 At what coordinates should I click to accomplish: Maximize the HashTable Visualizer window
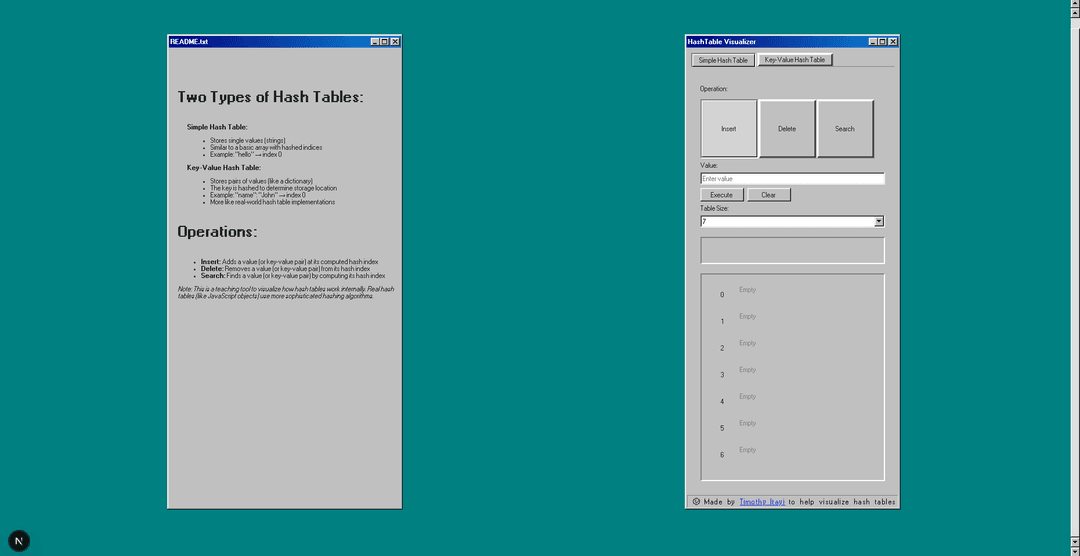882,41
